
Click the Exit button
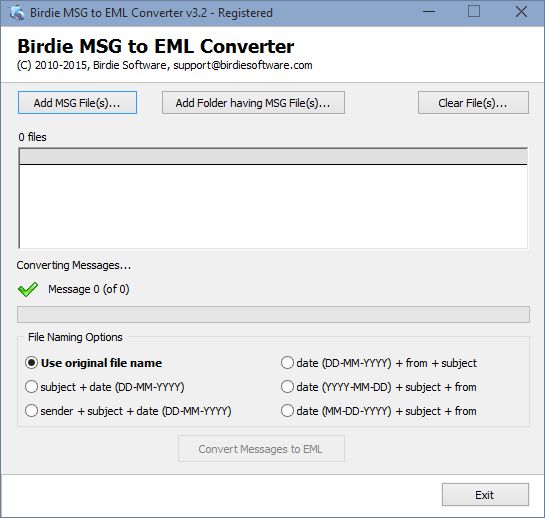coord(485,495)
